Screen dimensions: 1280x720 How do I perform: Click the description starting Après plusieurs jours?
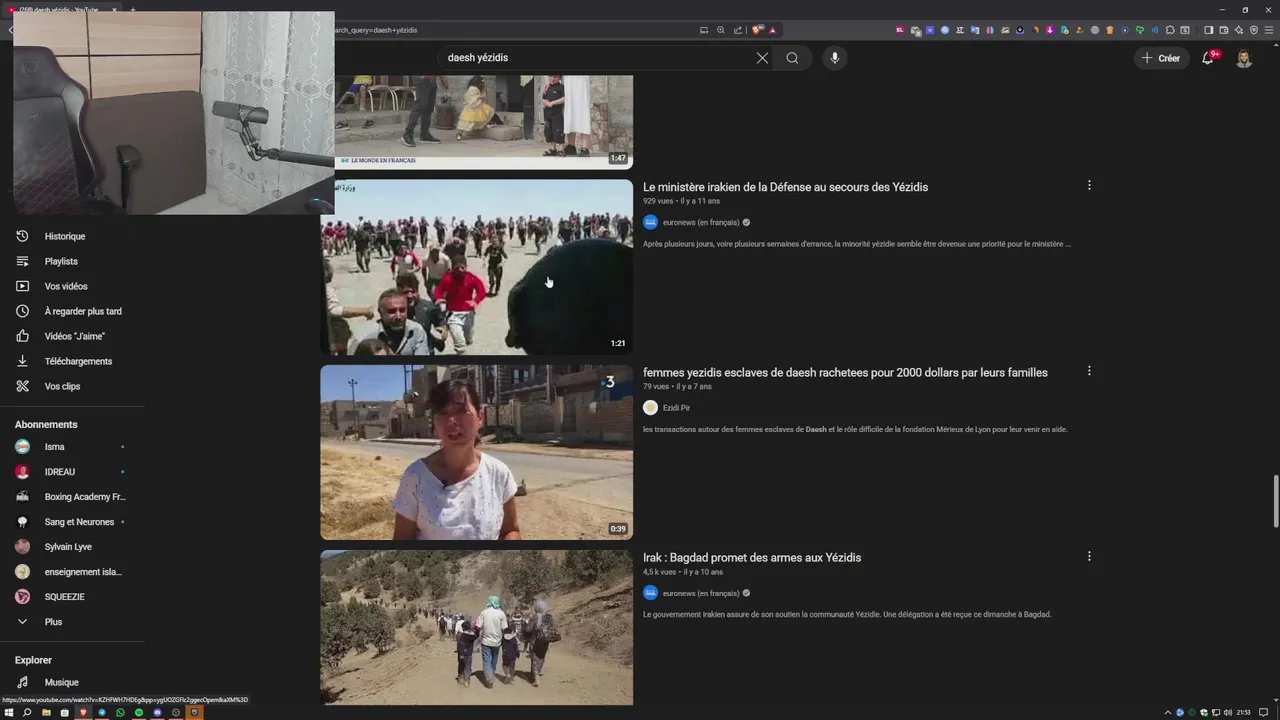(857, 244)
